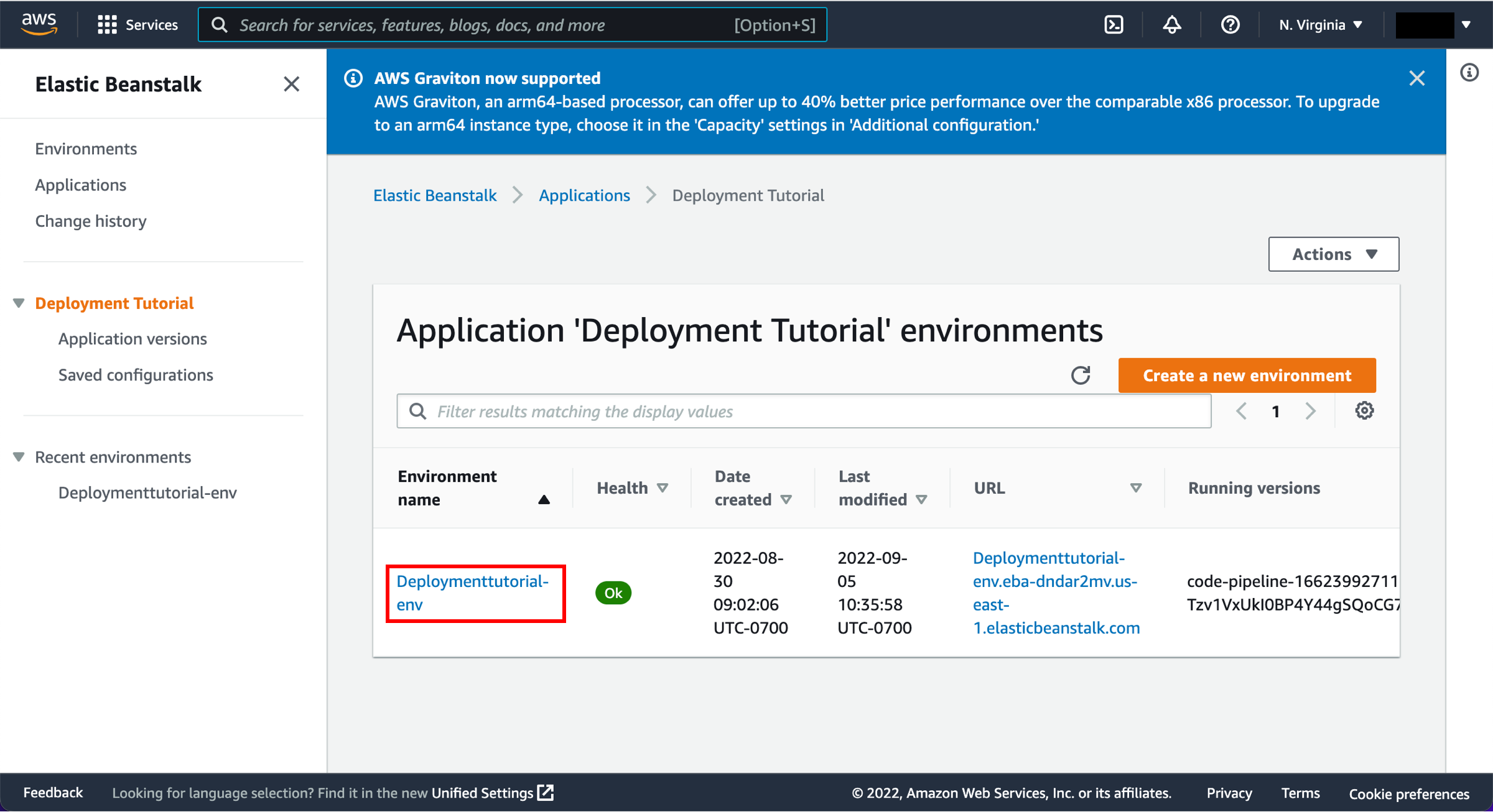Focus the AWS services search box
Image resolution: width=1493 pixels, height=812 pixels.
pos(513,25)
